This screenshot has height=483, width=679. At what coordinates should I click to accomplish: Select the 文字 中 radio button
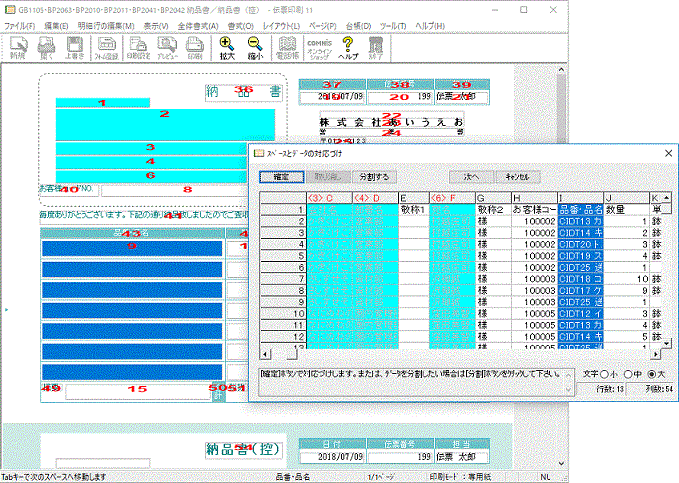pyautogui.click(x=628, y=374)
